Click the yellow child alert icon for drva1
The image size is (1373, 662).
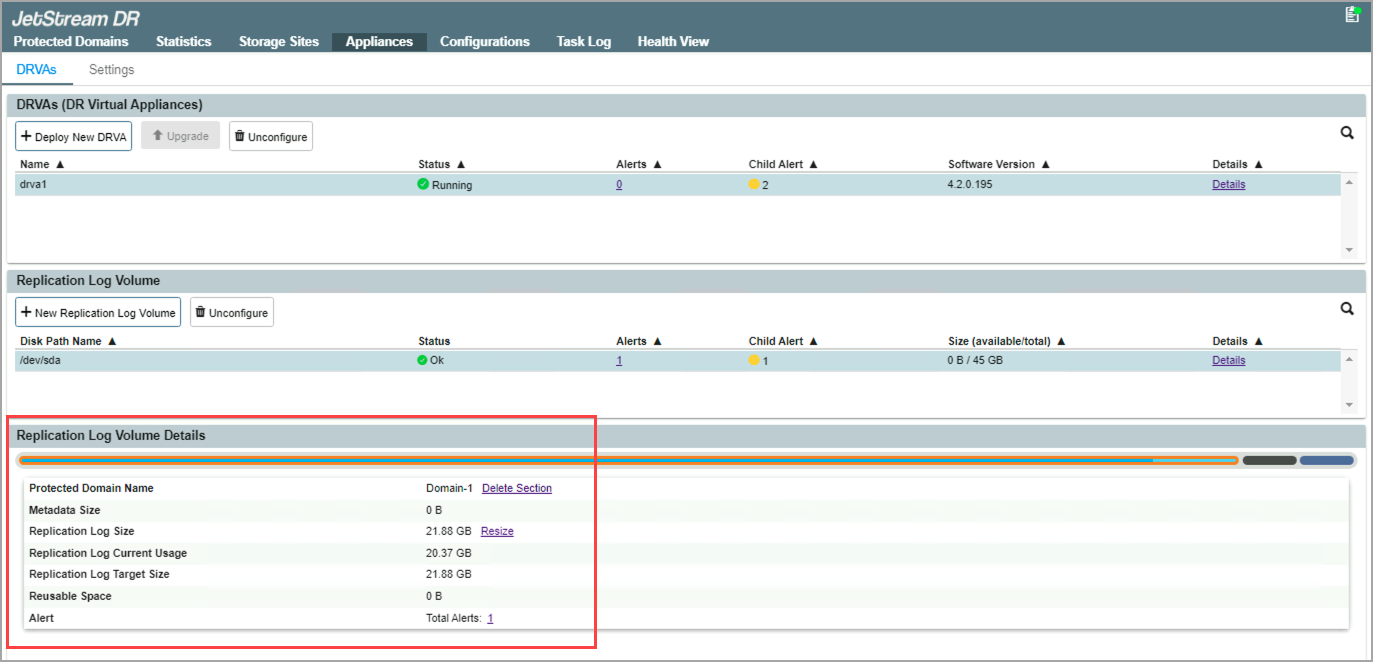pyautogui.click(x=754, y=185)
